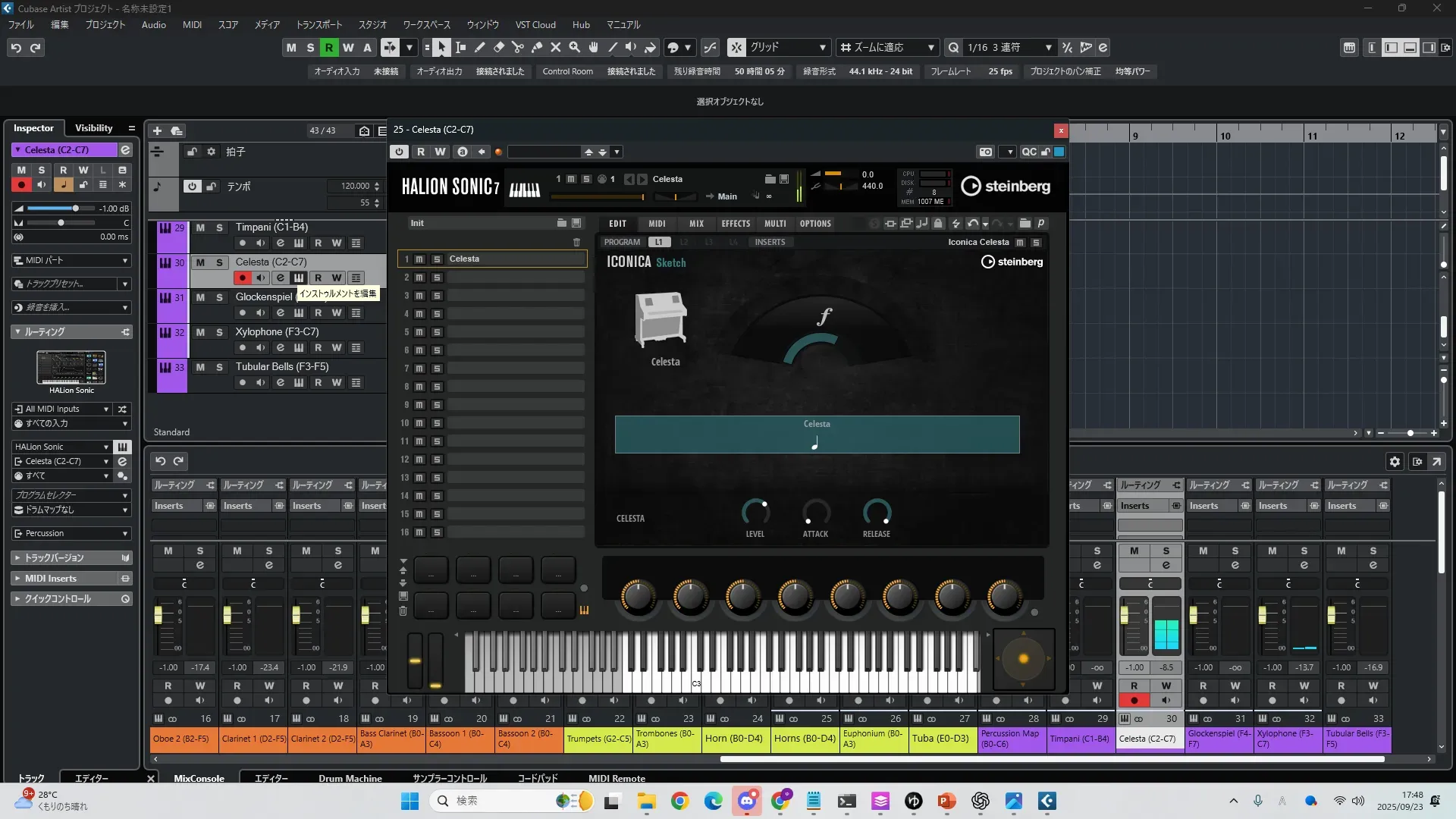This screenshot has width=1456, height=819.
Task: Select the Zoom magnifier tool
Action: pyautogui.click(x=575, y=48)
